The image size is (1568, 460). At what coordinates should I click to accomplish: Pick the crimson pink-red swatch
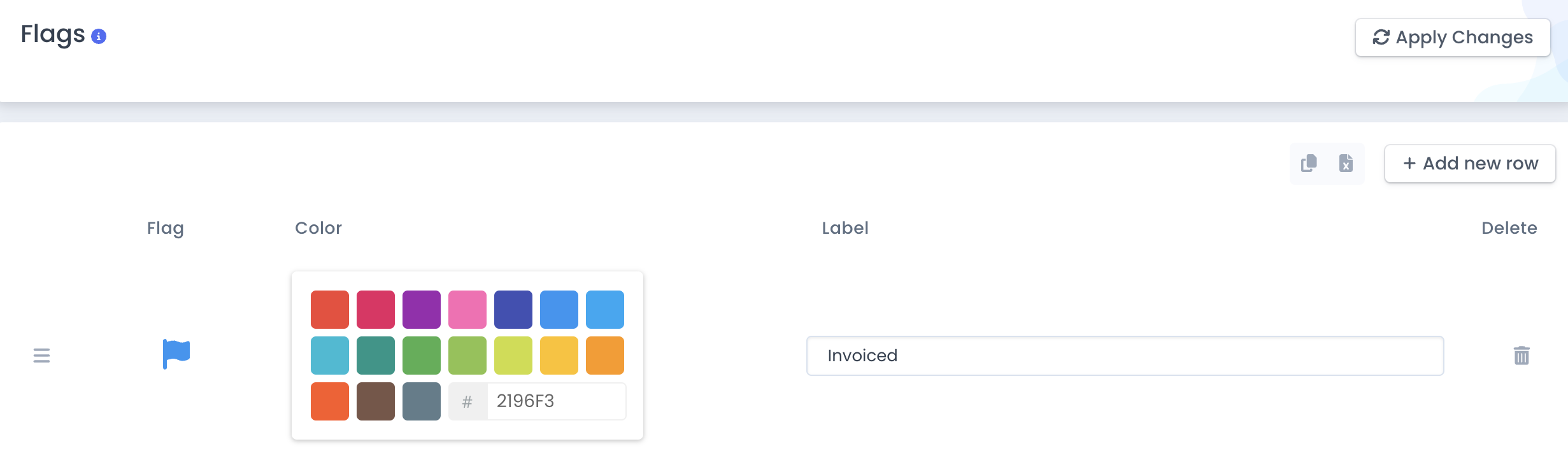pos(376,310)
